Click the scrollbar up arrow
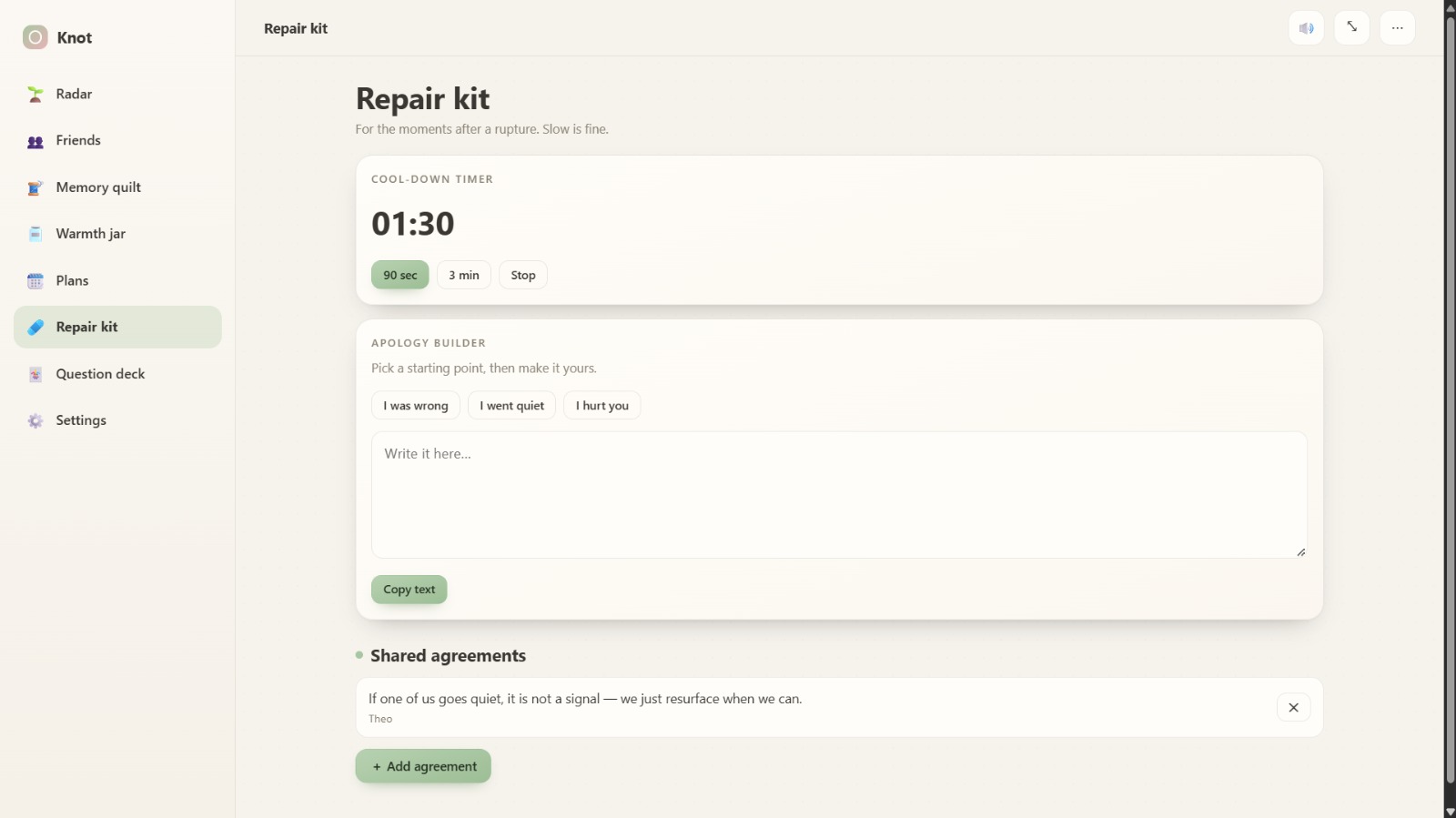 pyautogui.click(x=1451, y=6)
